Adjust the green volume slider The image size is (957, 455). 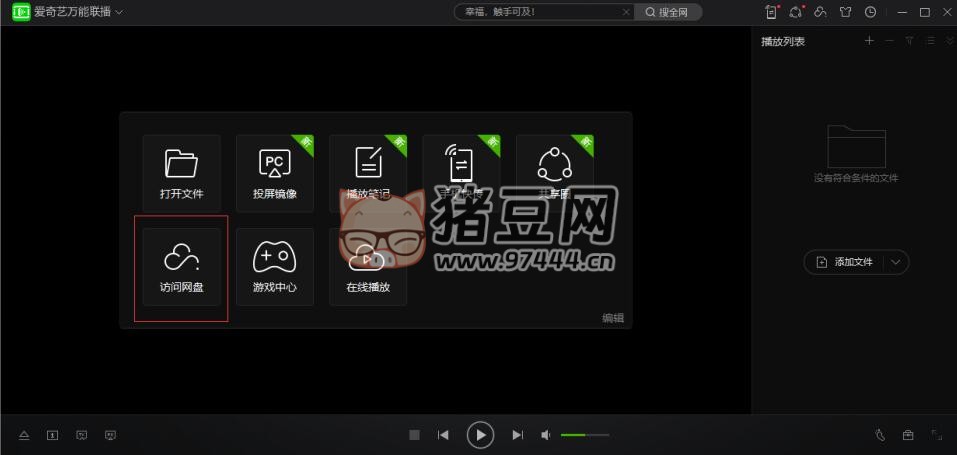coord(585,435)
